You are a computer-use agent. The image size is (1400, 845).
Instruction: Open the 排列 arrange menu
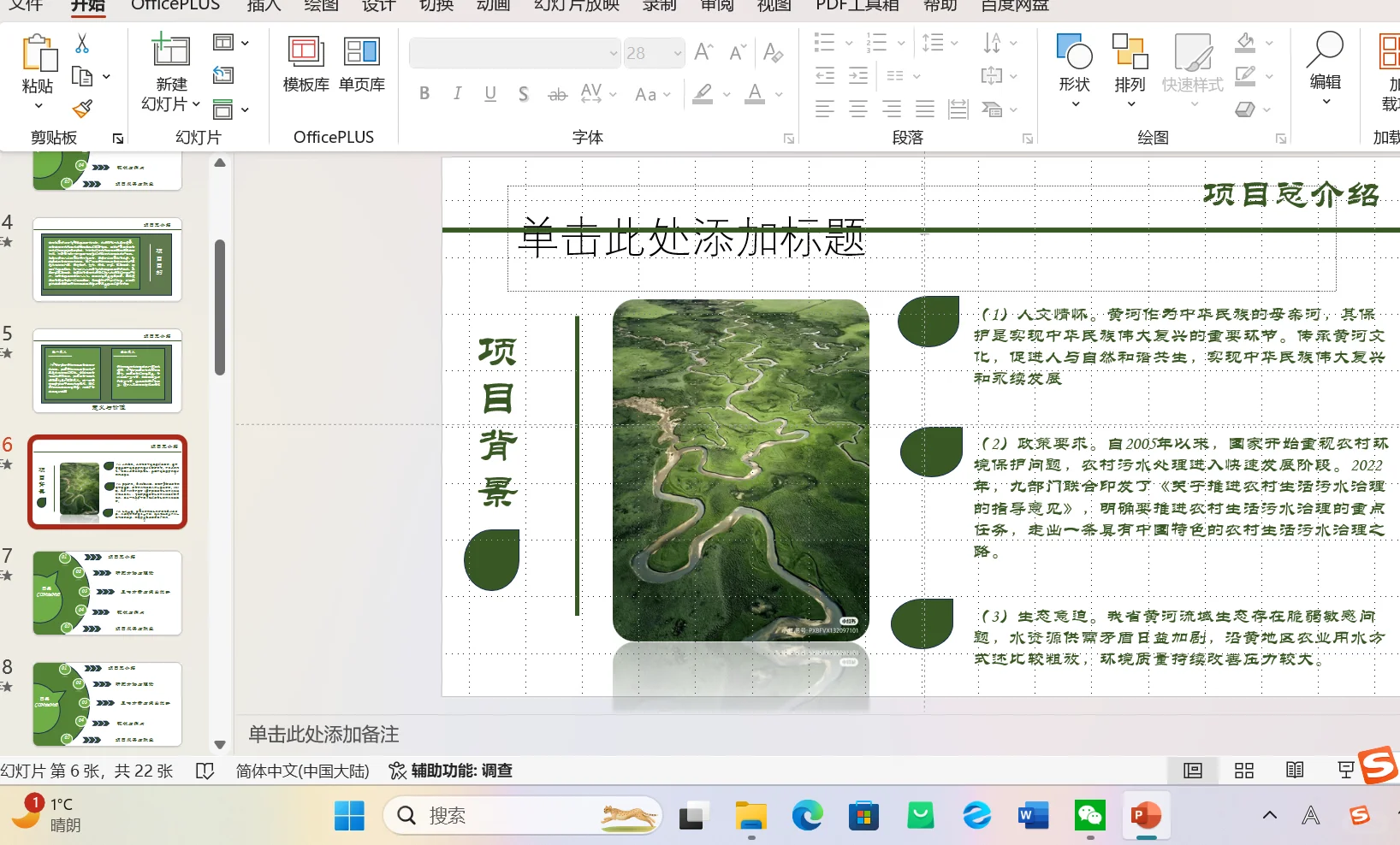[x=1130, y=70]
